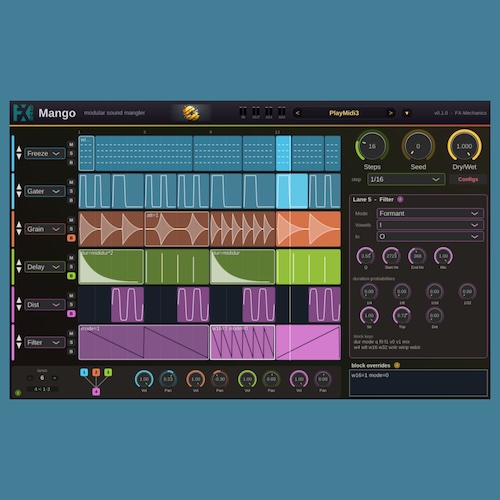Toggle the B button on Dist lane

71,314
